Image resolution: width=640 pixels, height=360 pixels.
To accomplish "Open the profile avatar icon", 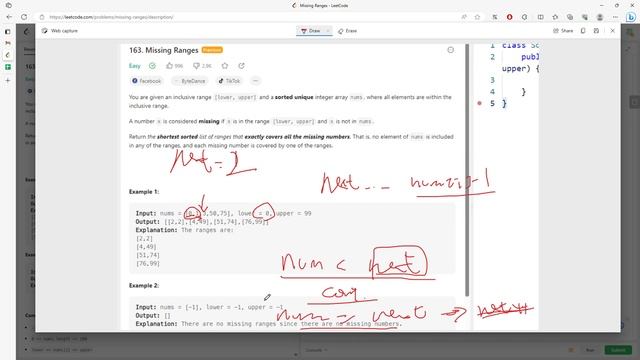I will 600,17.
